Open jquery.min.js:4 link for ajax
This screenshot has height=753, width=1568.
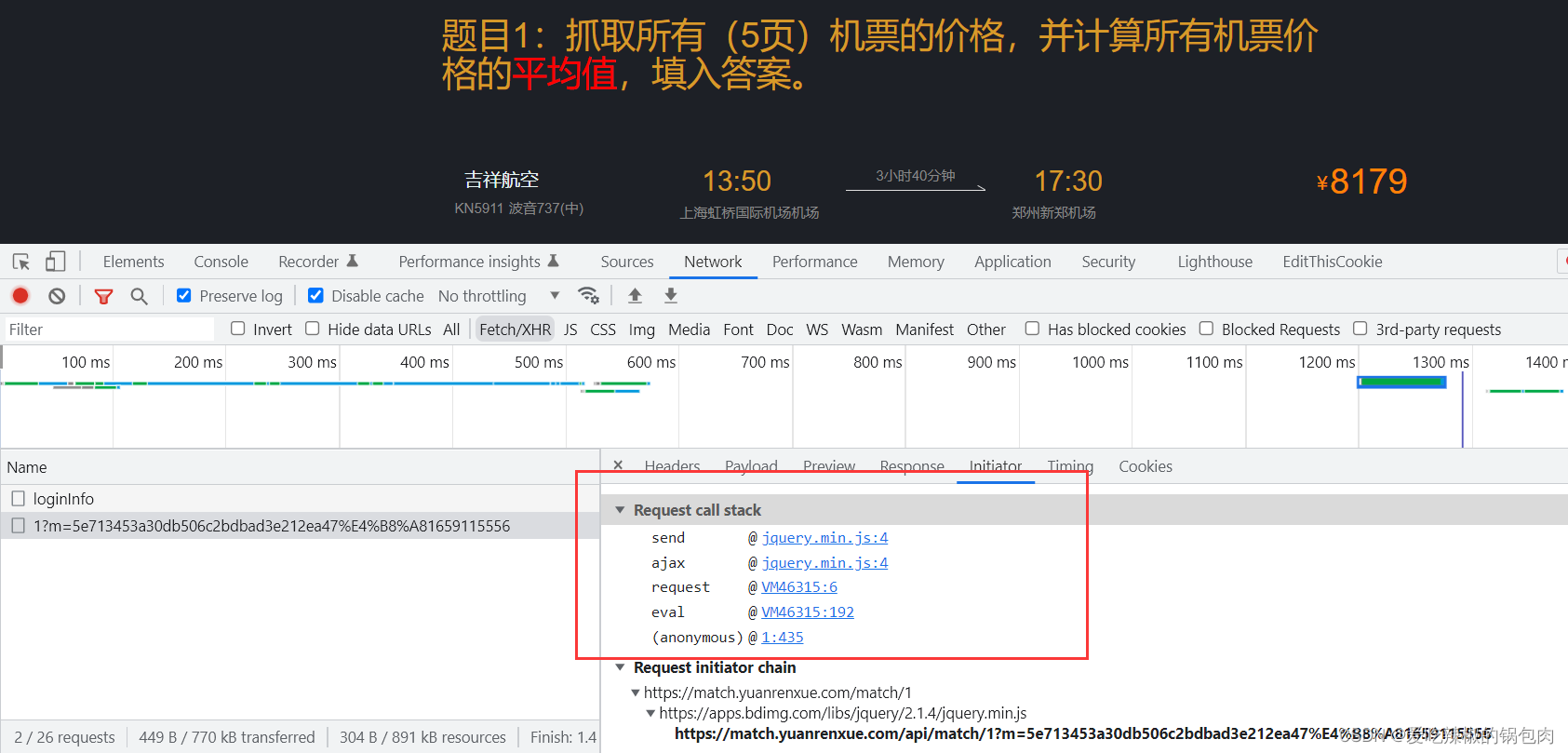coord(824,563)
